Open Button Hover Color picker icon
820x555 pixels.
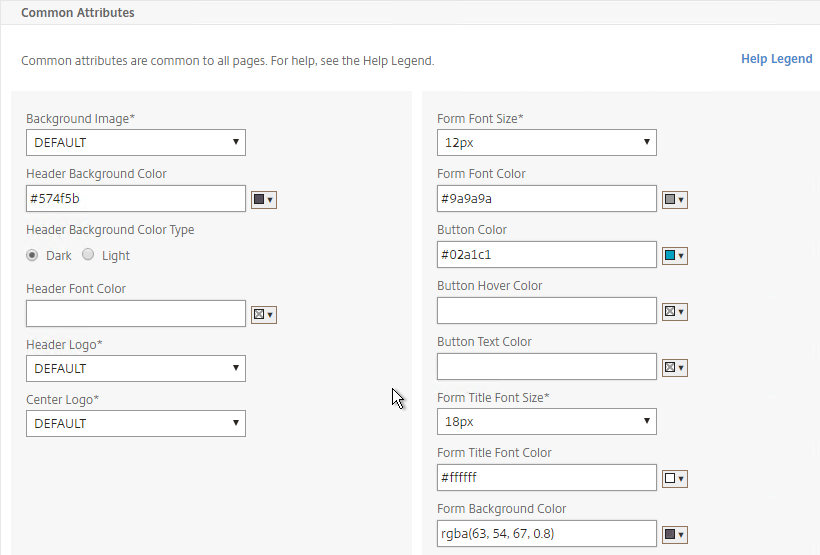675,311
